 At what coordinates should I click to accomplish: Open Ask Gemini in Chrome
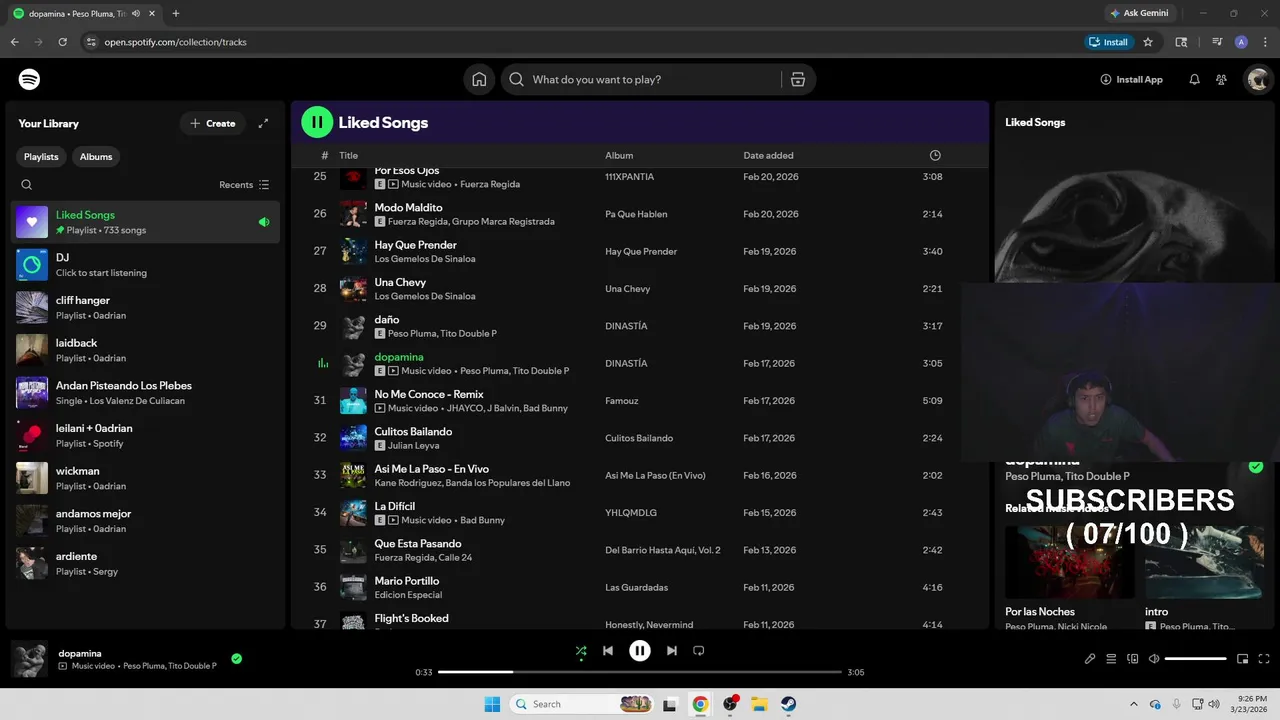1138,13
